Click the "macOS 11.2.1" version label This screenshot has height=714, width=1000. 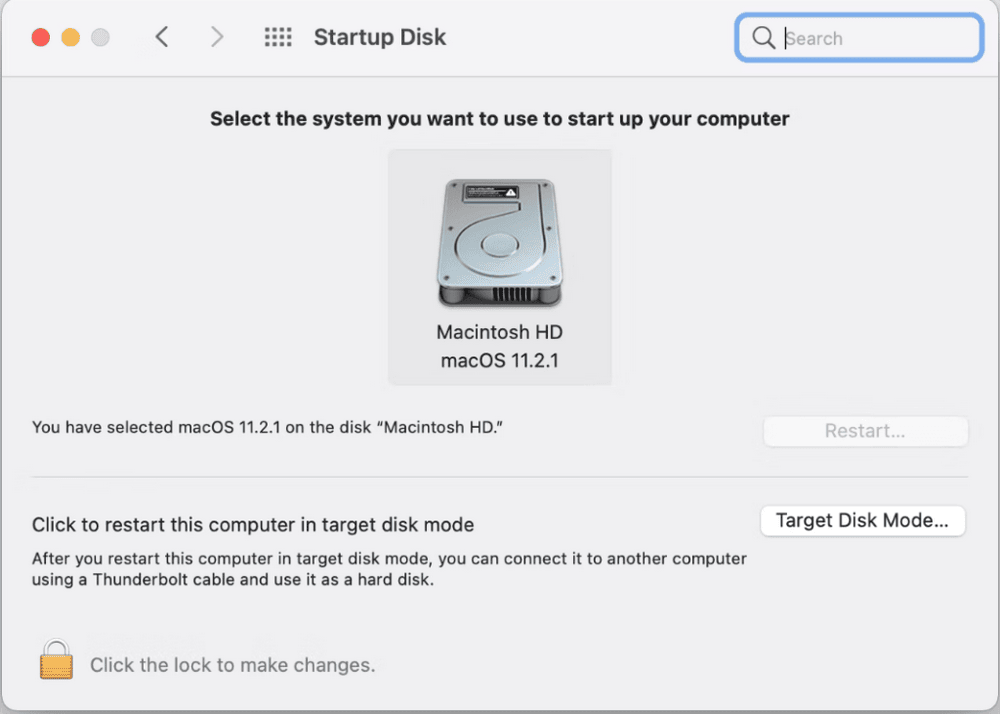click(499, 361)
